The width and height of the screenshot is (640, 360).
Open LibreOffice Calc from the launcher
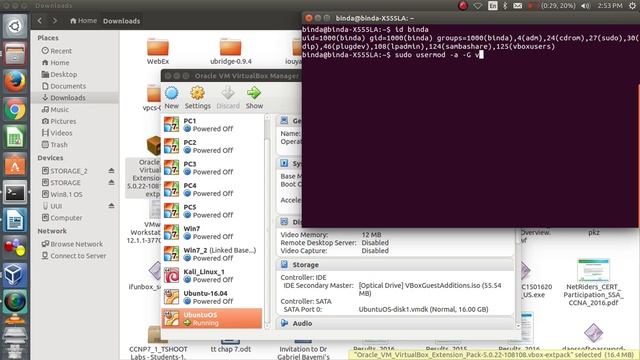tap(15, 137)
